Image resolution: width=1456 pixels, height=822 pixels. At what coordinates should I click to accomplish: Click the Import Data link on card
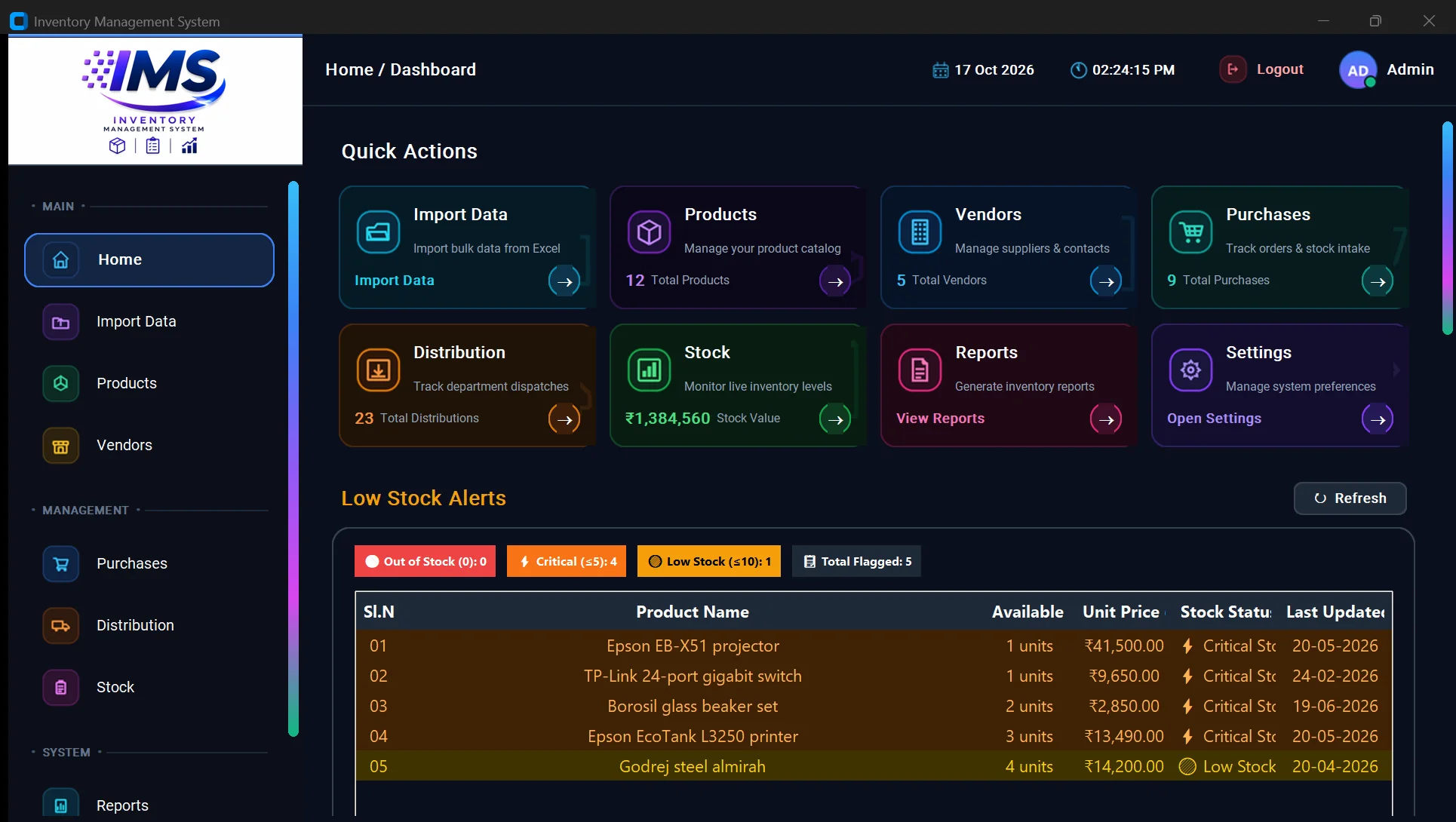(395, 281)
